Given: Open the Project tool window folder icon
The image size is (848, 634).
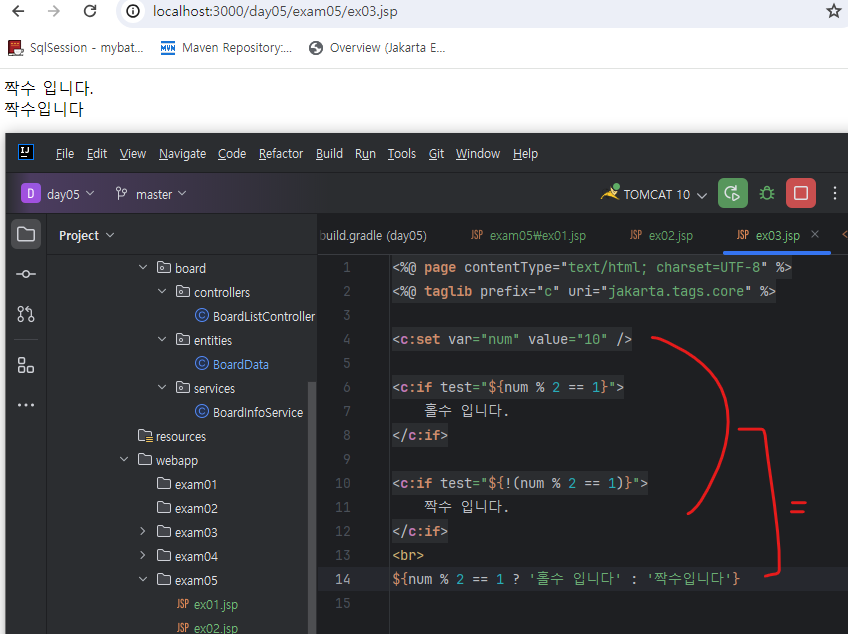Looking at the screenshot, I should [x=26, y=234].
